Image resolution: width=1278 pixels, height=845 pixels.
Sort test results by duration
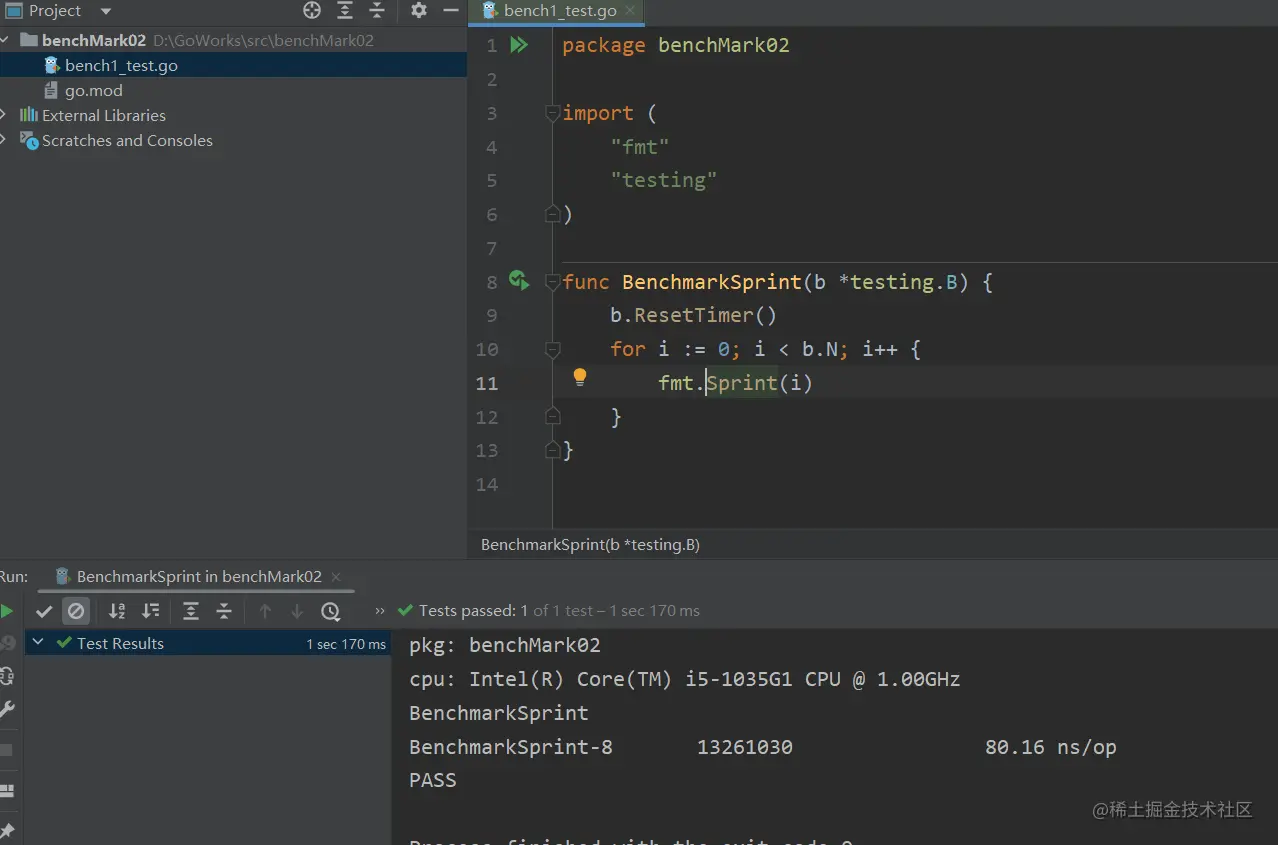point(151,611)
